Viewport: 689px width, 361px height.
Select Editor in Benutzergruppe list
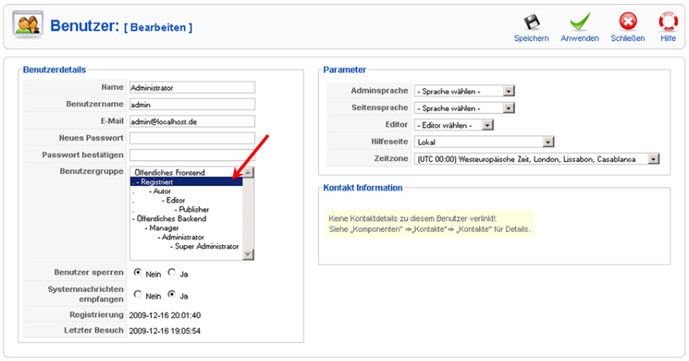(186, 200)
